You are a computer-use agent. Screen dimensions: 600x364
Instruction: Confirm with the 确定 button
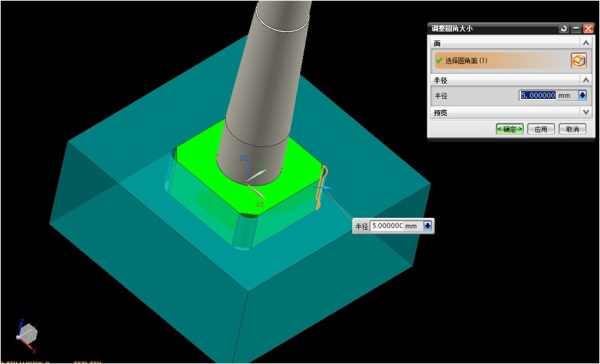510,129
